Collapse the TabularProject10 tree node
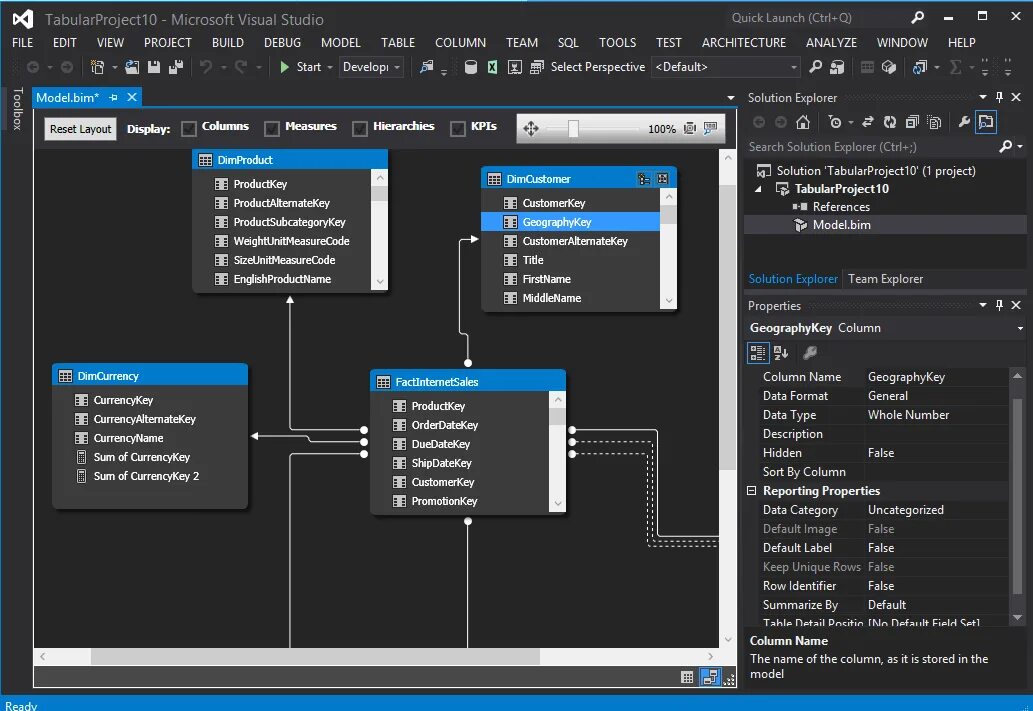1033x711 pixels. tap(758, 188)
